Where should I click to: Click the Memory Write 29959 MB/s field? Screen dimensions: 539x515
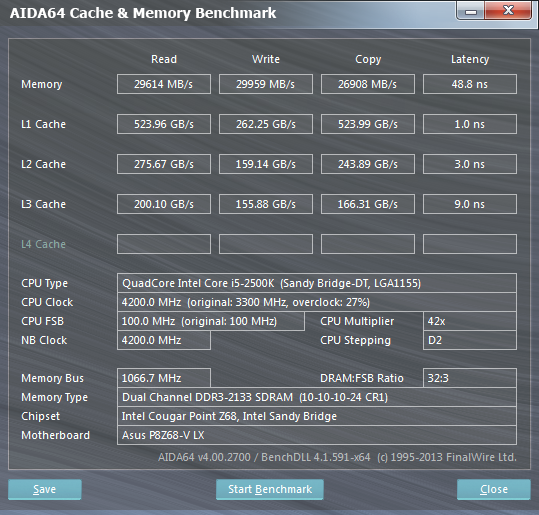click(x=266, y=84)
